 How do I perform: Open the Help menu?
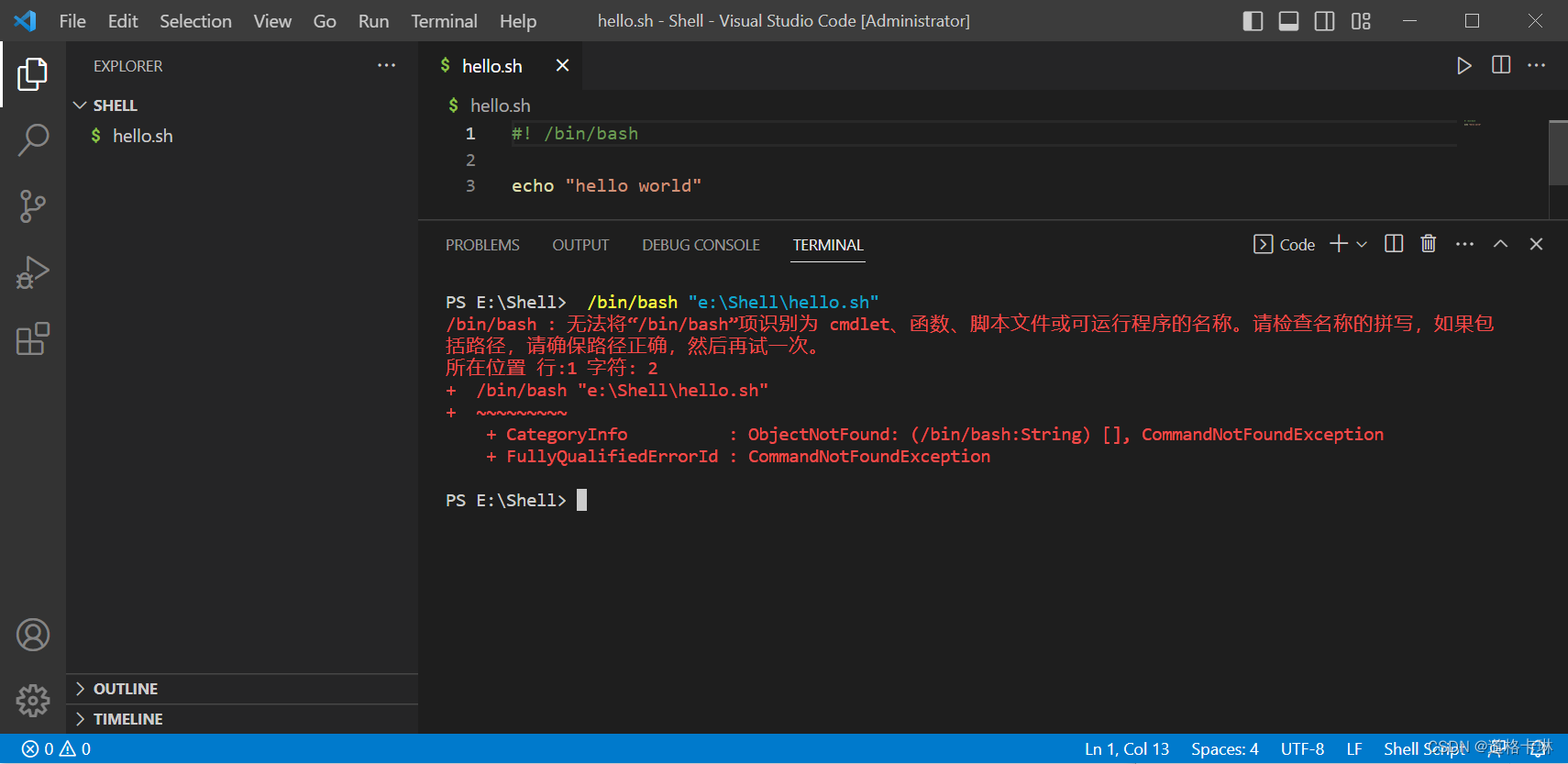518,21
